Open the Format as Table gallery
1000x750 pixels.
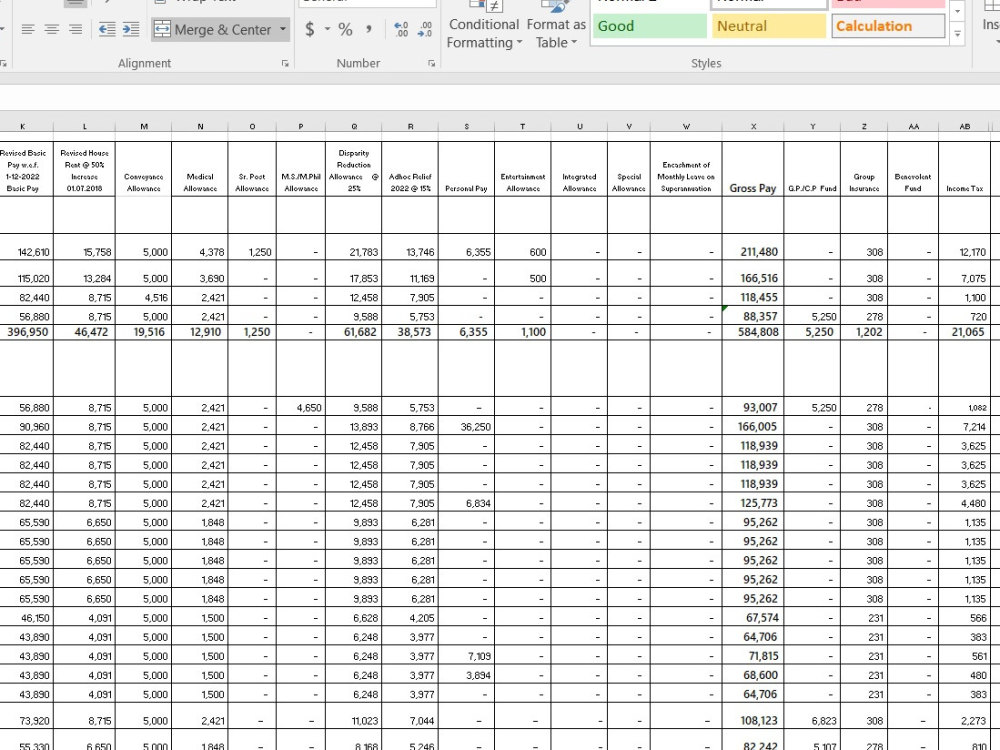(x=556, y=26)
